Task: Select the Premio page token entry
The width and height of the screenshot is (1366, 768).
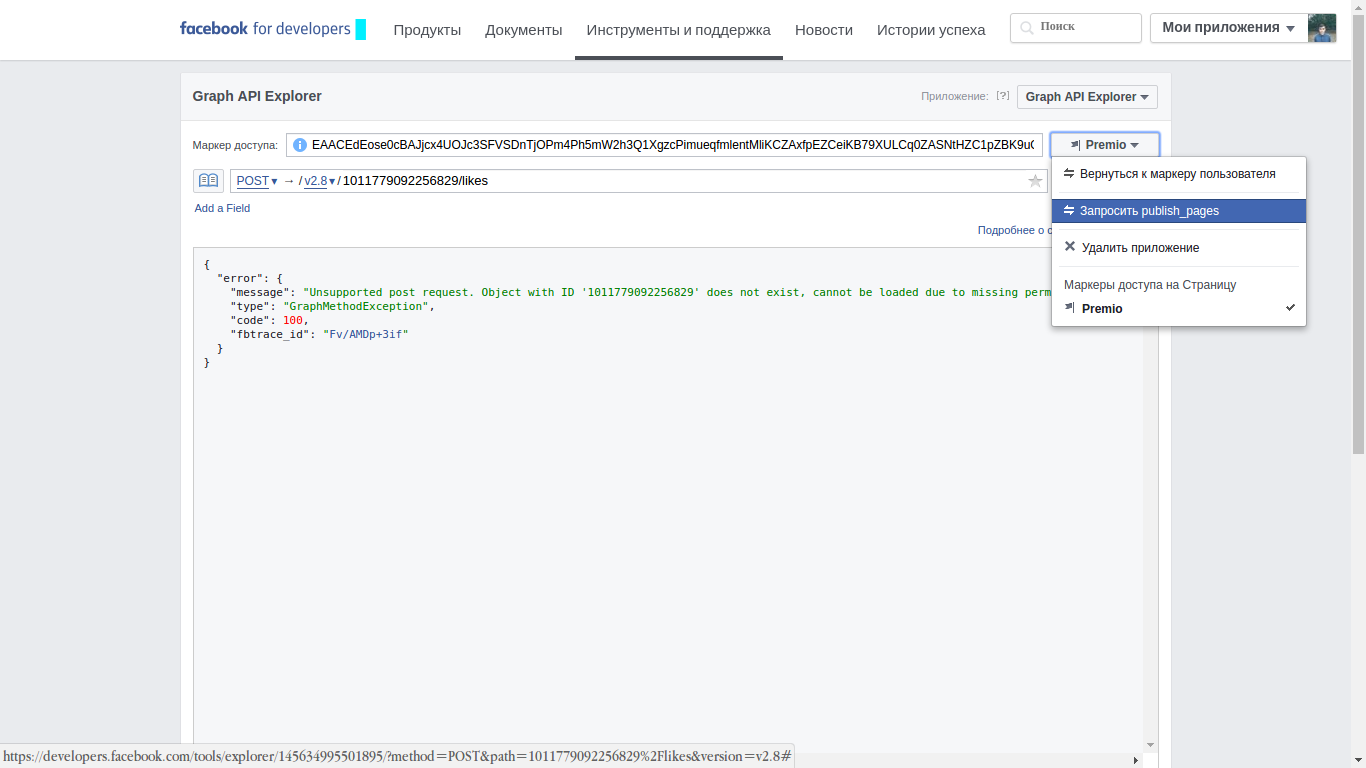Action: [x=1178, y=308]
